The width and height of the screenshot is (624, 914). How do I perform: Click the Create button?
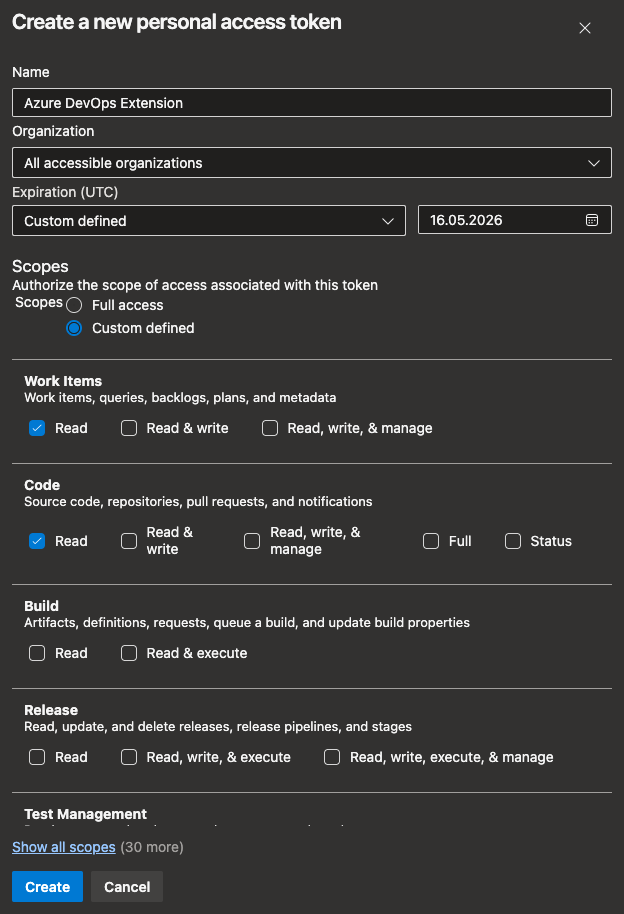(x=47, y=887)
